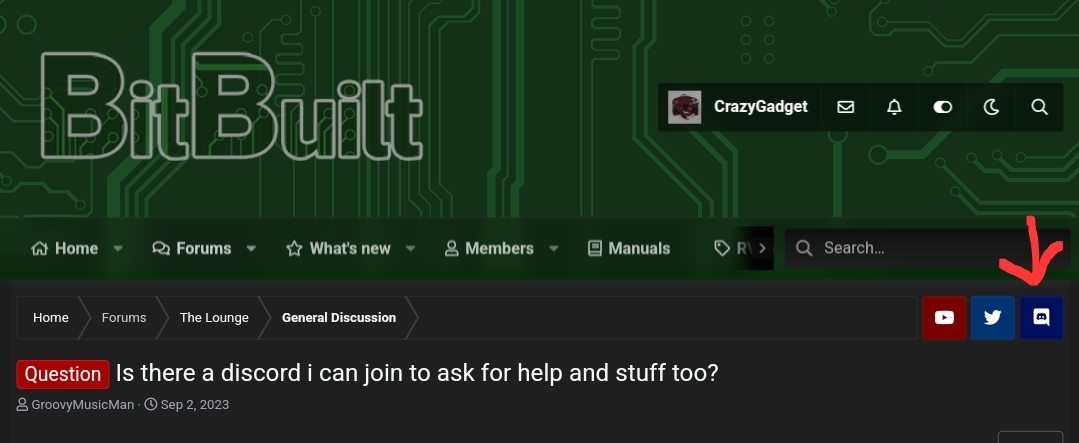Open the inbox envelope icon
1079x443 pixels.
[846, 107]
